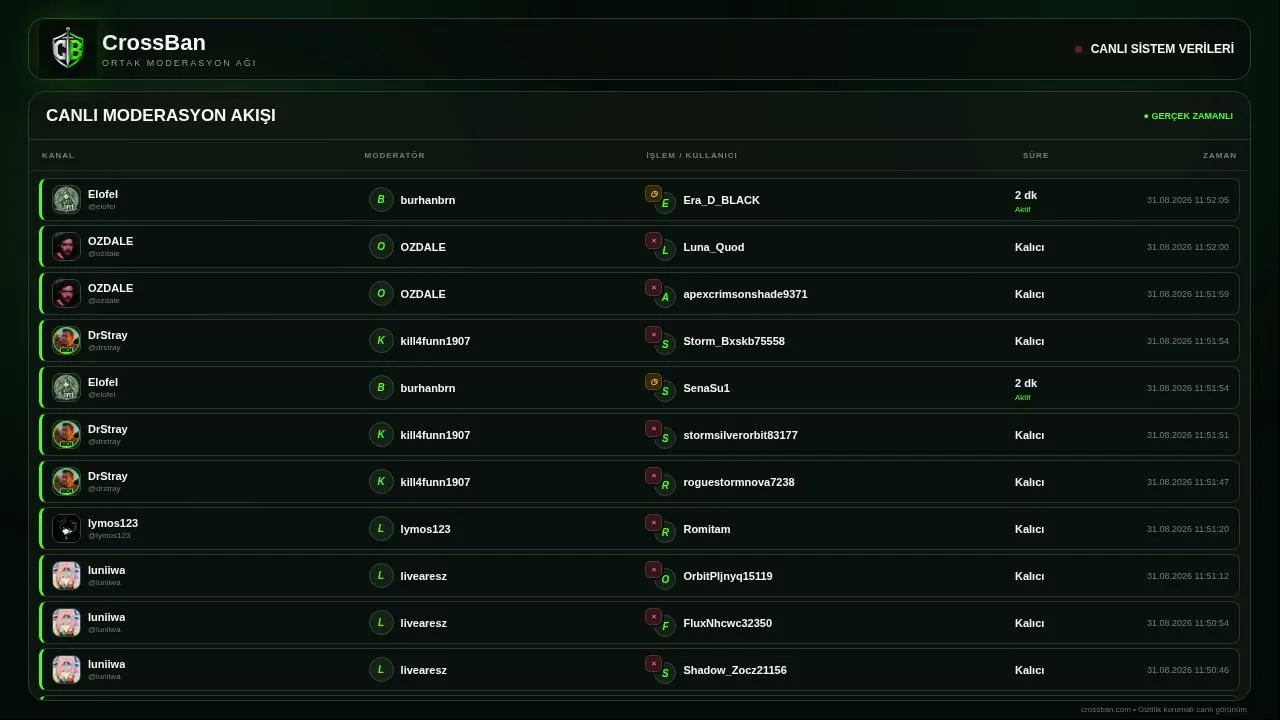Open user apexcrimsonshade9371
This screenshot has height=720, width=1280.
[745, 294]
